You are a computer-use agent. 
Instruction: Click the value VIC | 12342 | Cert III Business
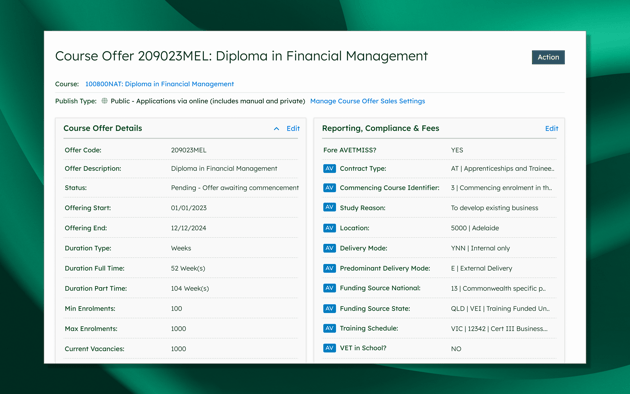point(499,329)
